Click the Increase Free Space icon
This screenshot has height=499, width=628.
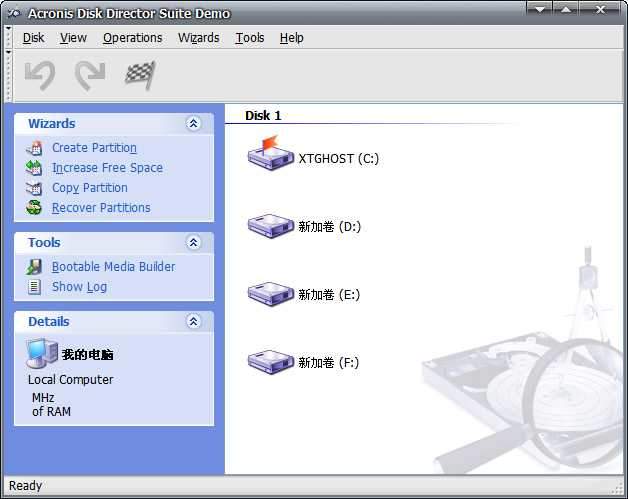pos(34,168)
